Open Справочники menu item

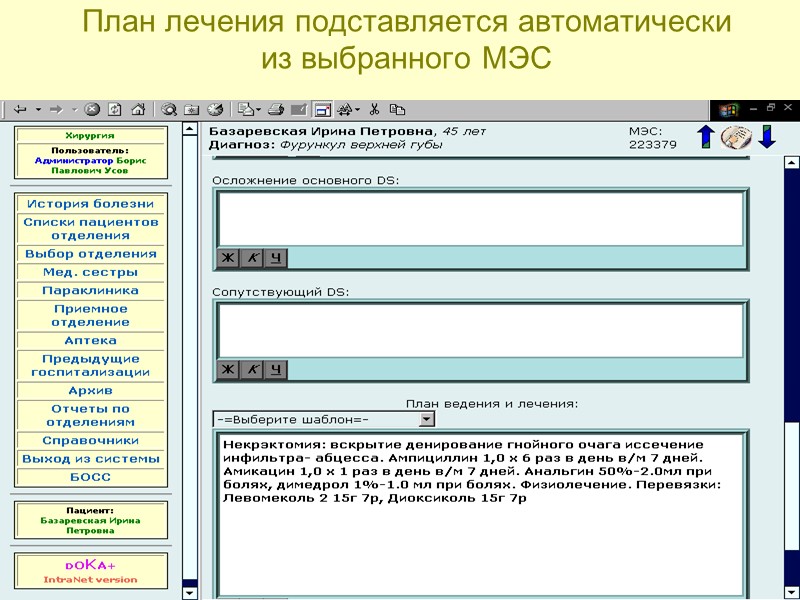pos(90,440)
